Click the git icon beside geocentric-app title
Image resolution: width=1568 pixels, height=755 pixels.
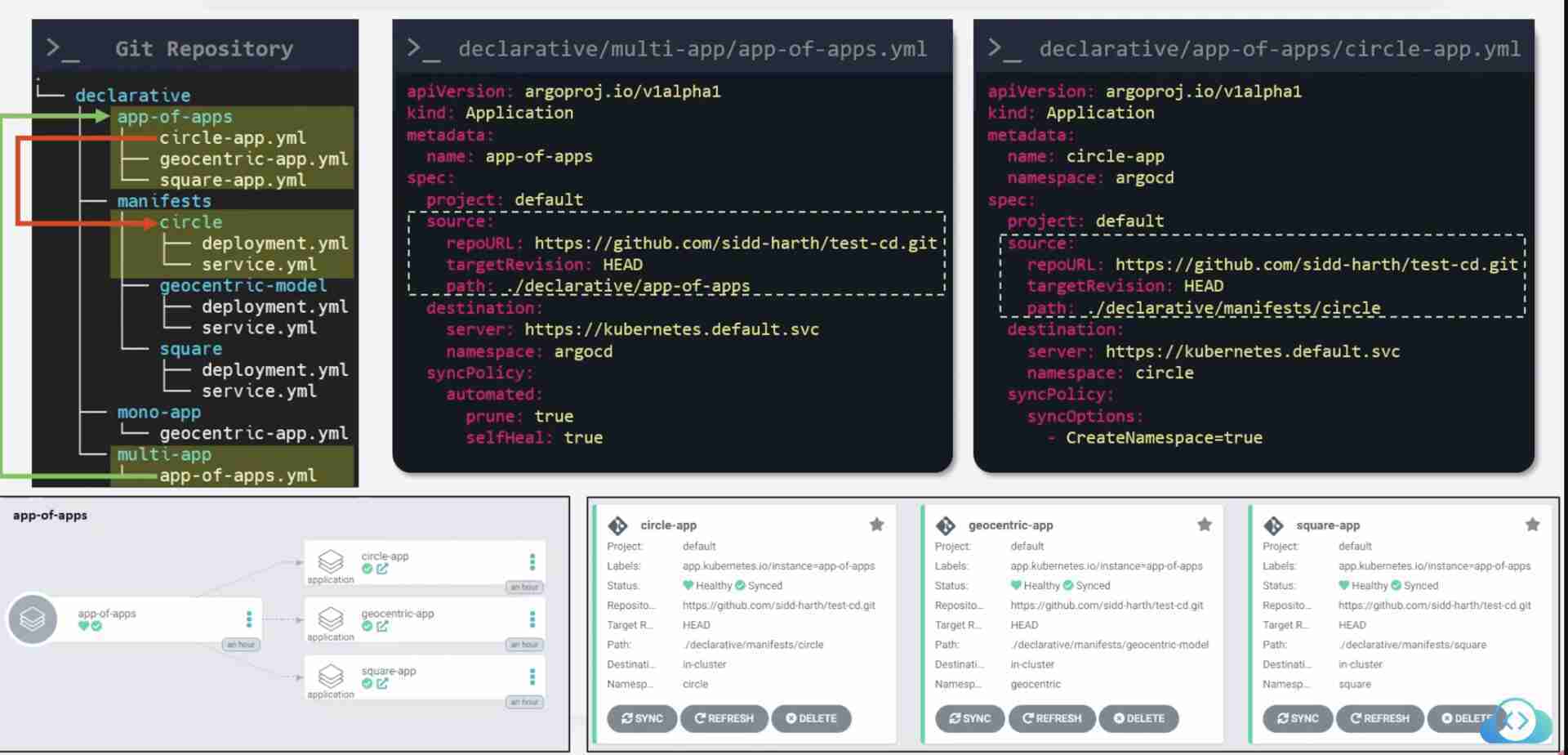pyautogui.click(x=946, y=525)
